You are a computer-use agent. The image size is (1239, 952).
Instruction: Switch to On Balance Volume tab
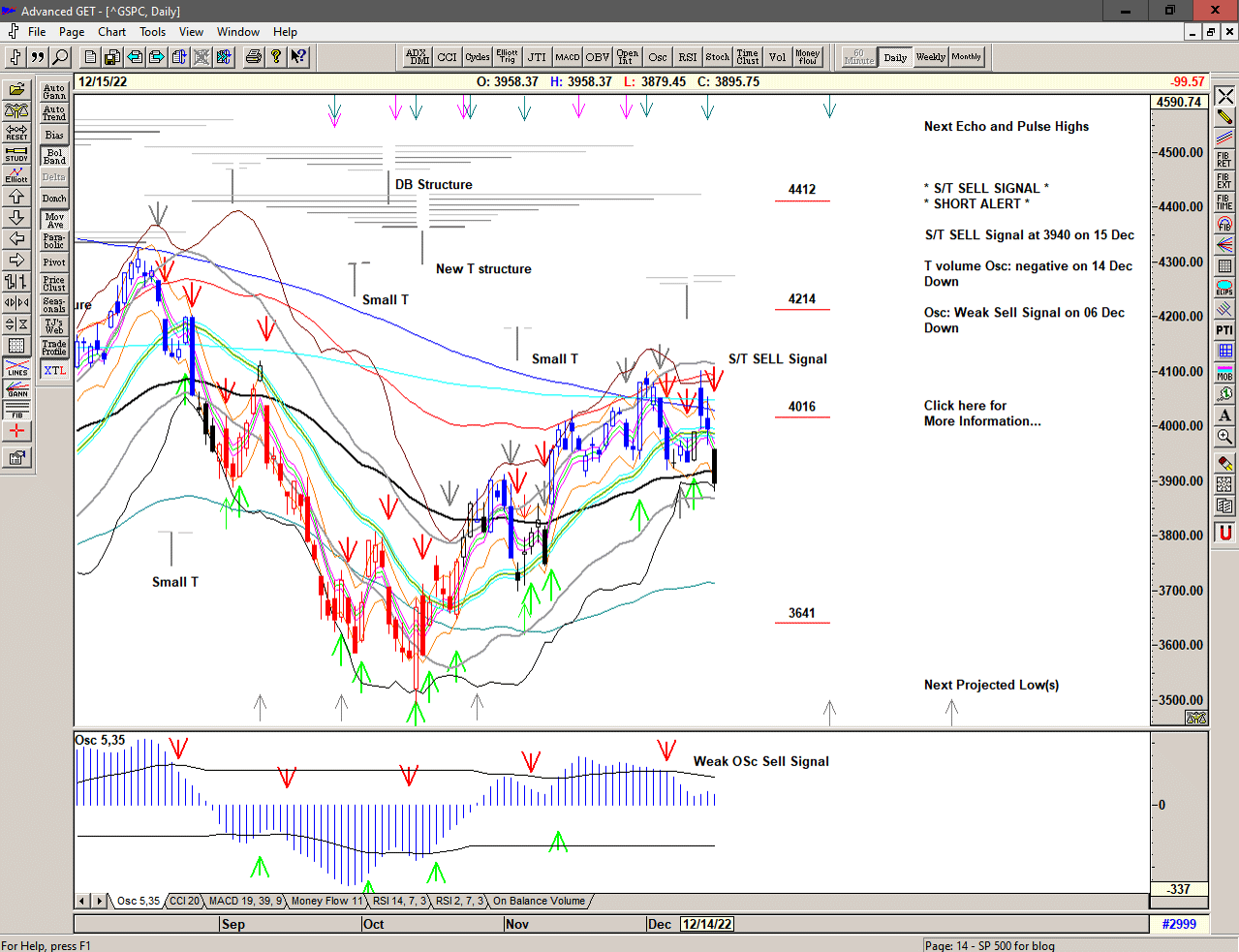[539, 901]
